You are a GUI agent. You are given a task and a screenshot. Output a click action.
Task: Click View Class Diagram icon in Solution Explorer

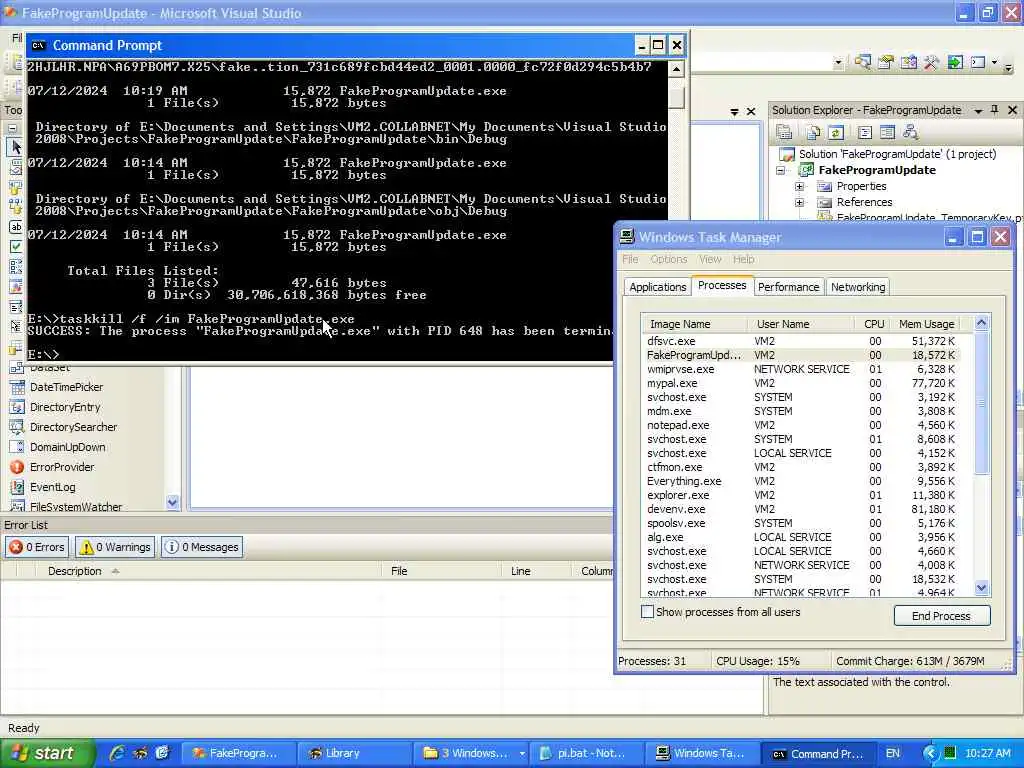click(910, 133)
